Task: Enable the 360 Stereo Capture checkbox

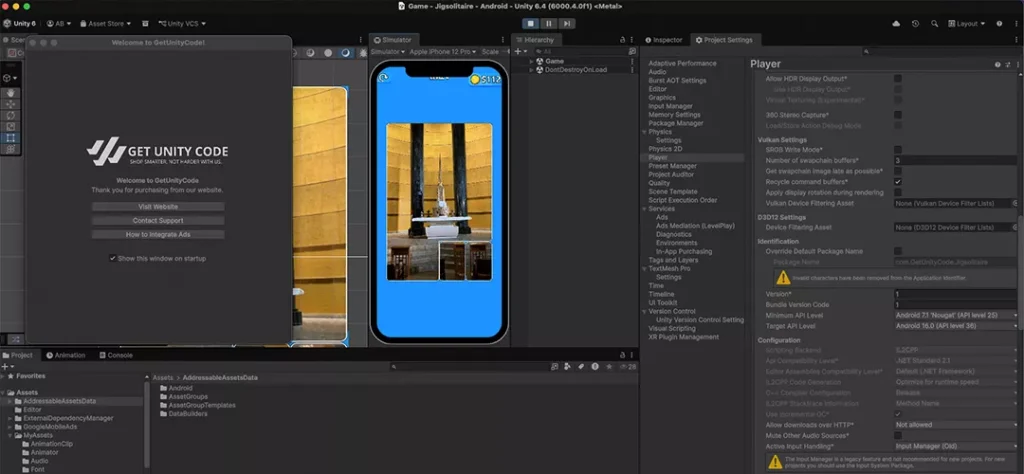Action: pos(898,115)
